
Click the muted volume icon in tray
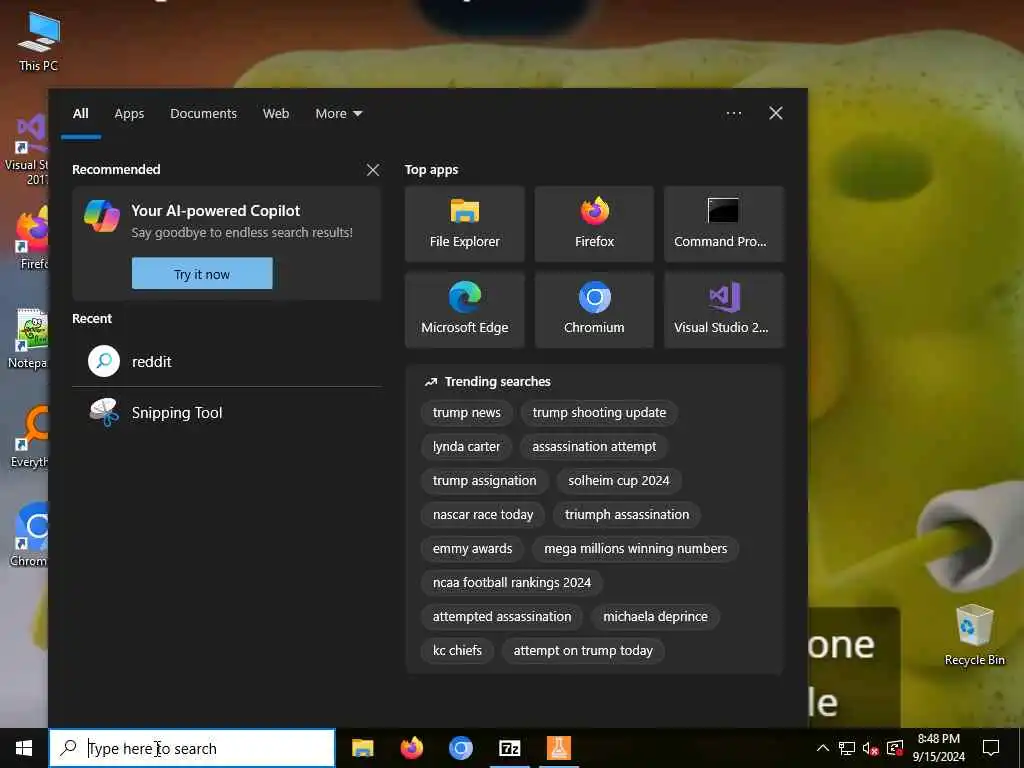click(871, 748)
